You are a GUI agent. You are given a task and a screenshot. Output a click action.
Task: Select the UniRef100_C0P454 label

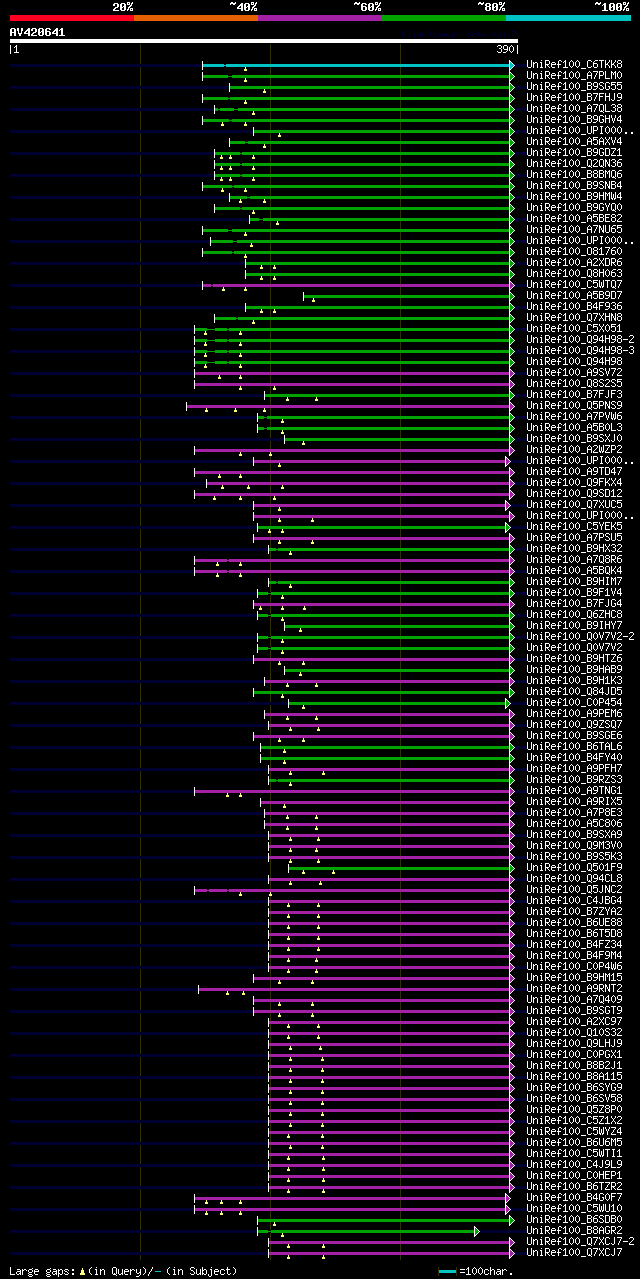(x=572, y=702)
